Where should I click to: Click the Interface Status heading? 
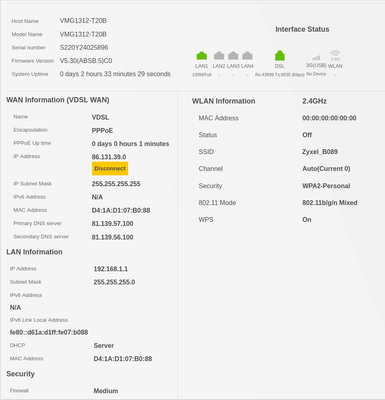(x=302, y=29)
